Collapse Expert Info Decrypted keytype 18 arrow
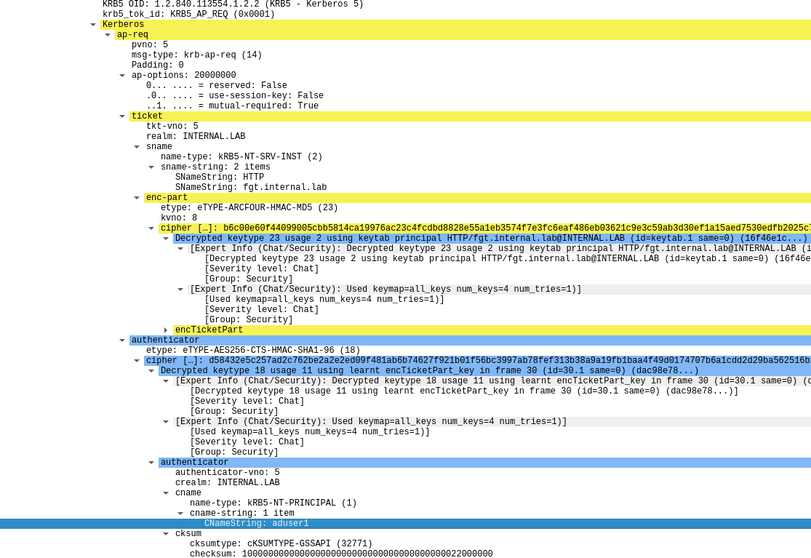Viewport: 811px width, 558px height. coord(166,381)
